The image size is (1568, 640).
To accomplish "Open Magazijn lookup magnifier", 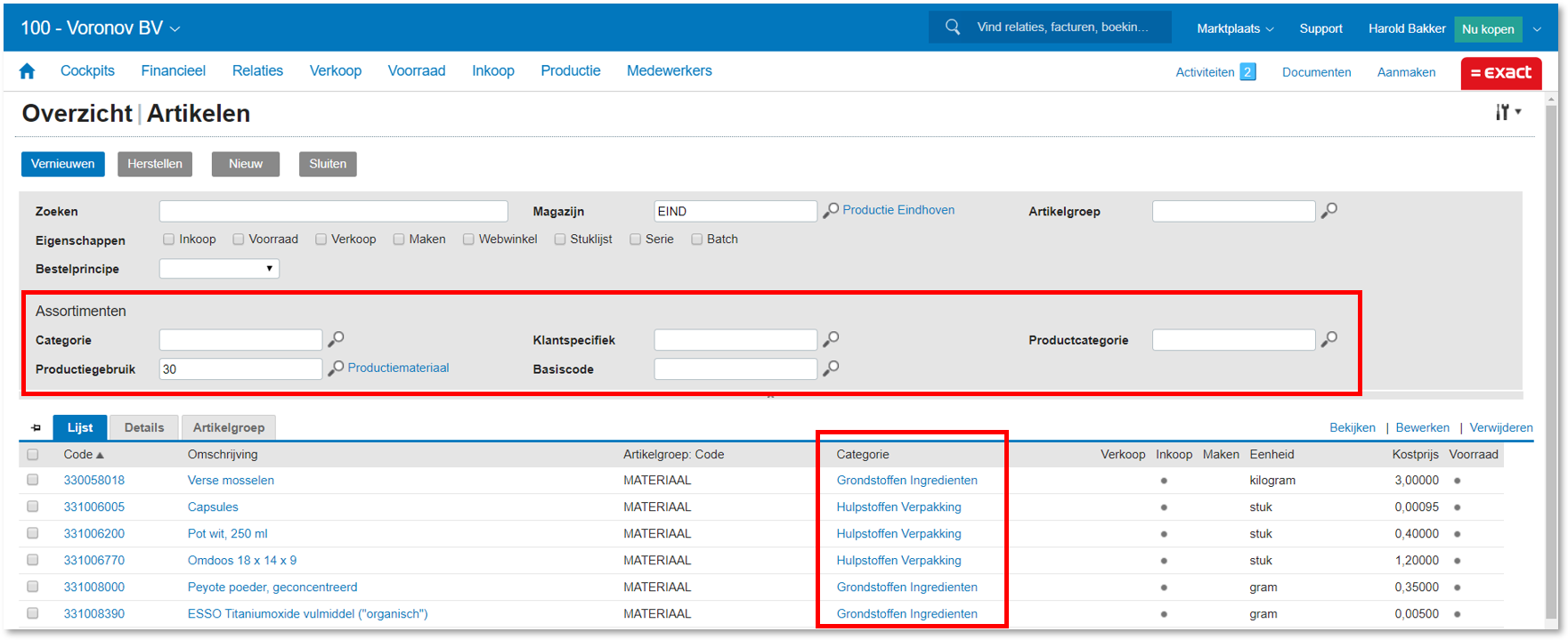I will (x=831, y=211).
